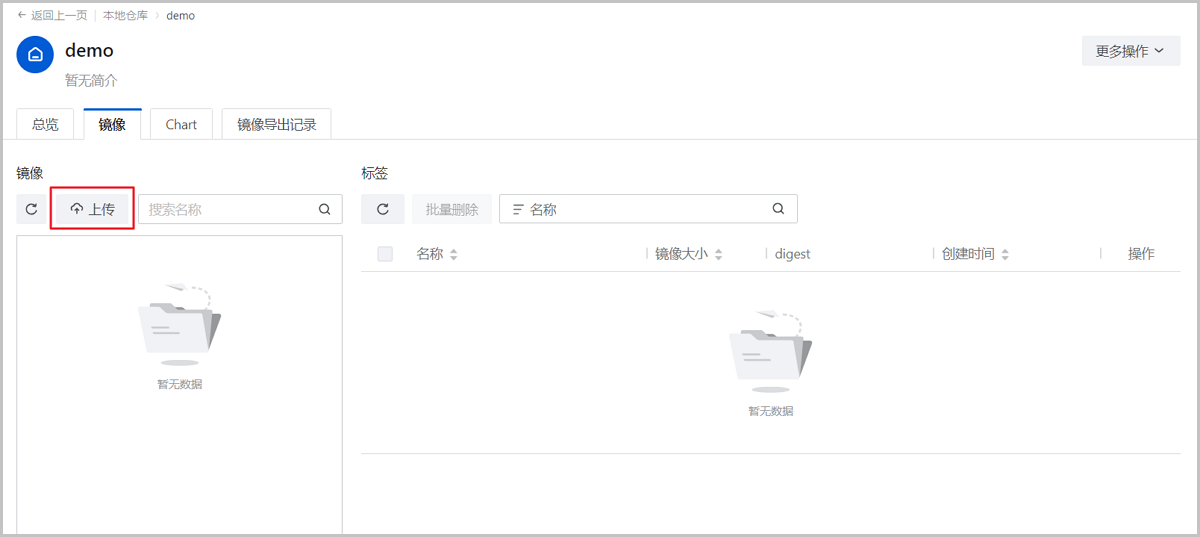Open the 更多操作 dropdown
This screenshot has height=537, width=1200.
coord(1130,51)
